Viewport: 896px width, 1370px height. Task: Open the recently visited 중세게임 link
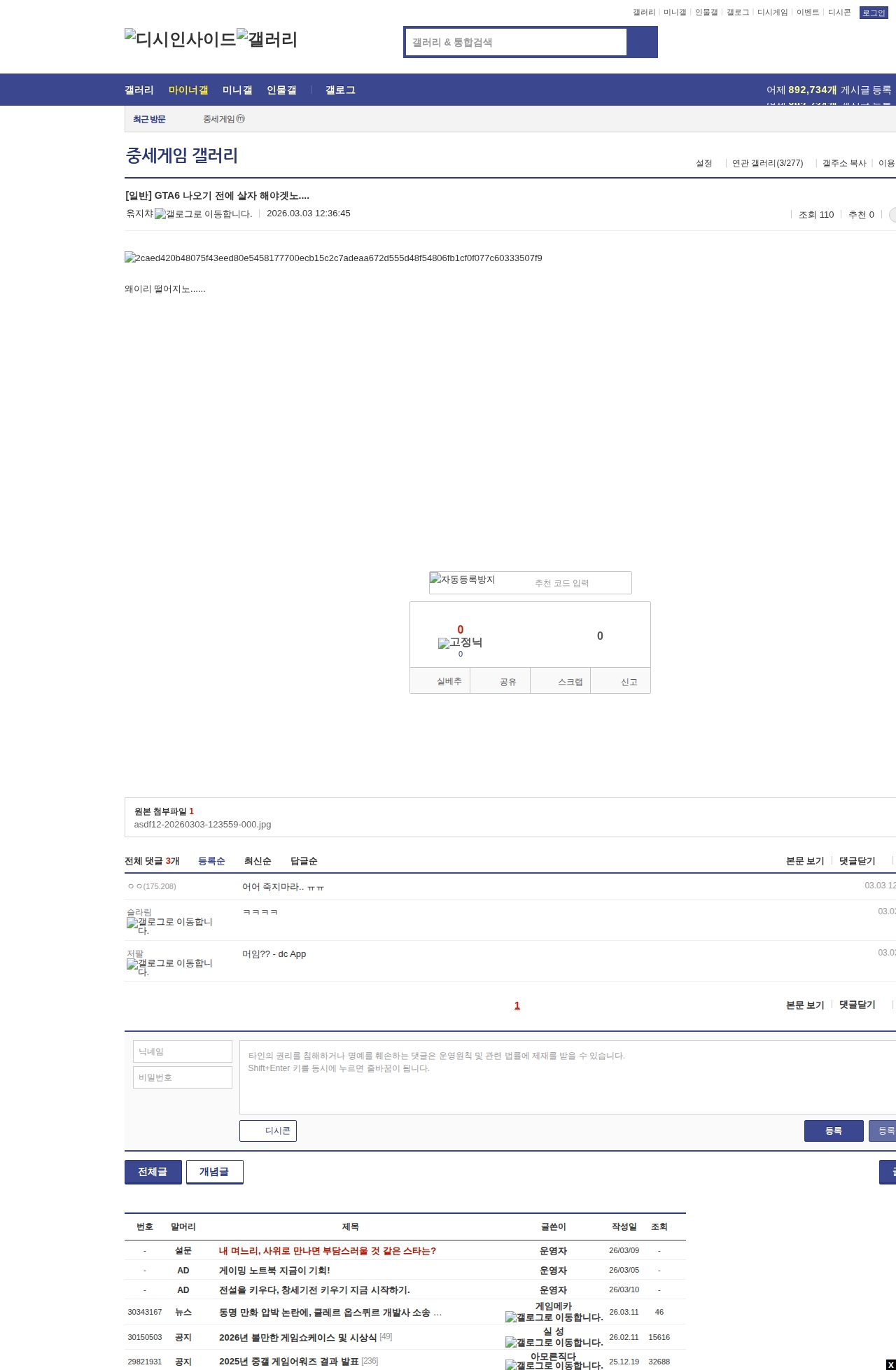(224, 119)
